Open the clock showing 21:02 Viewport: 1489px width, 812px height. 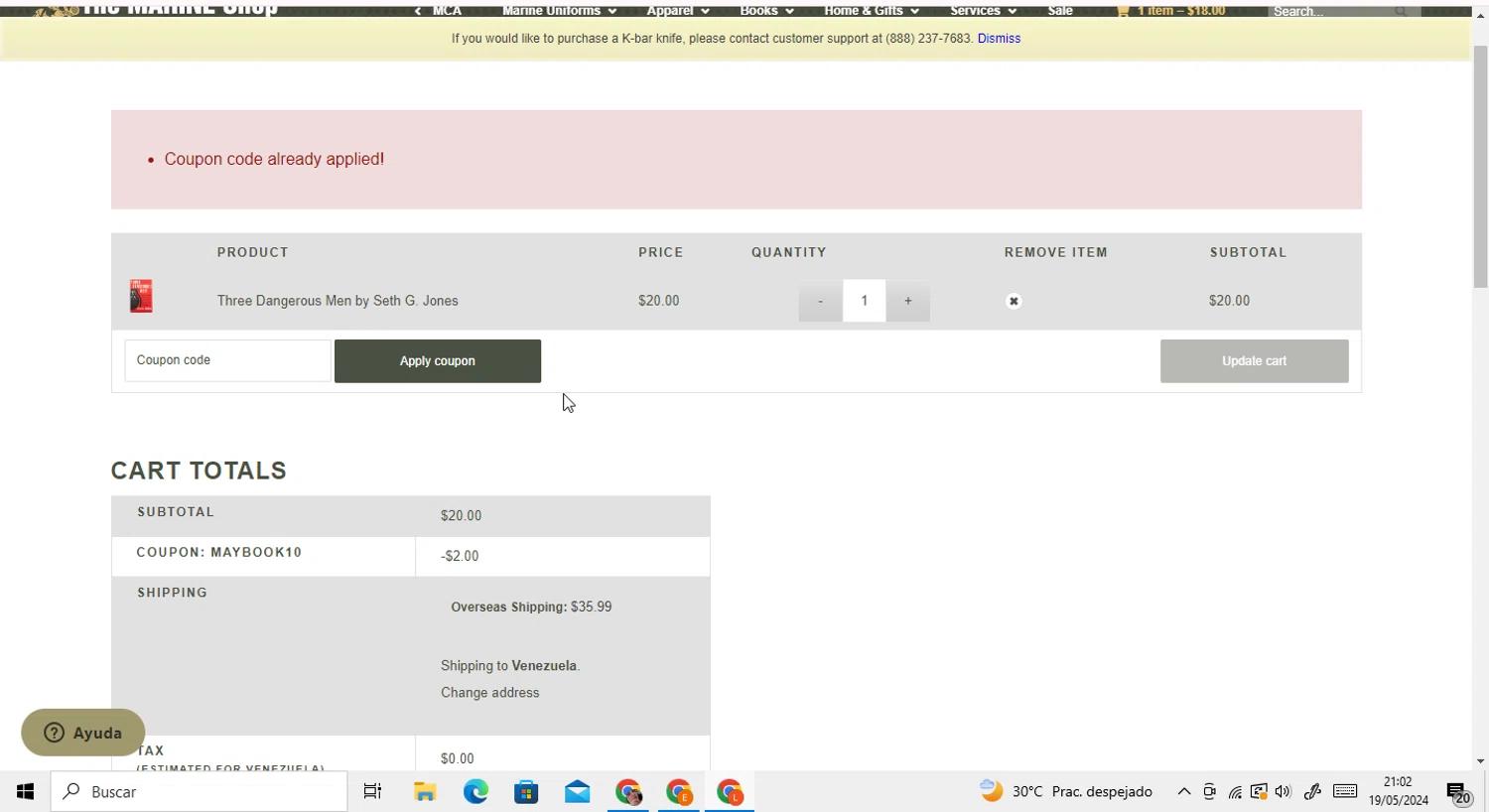[x=1398, y=791]
